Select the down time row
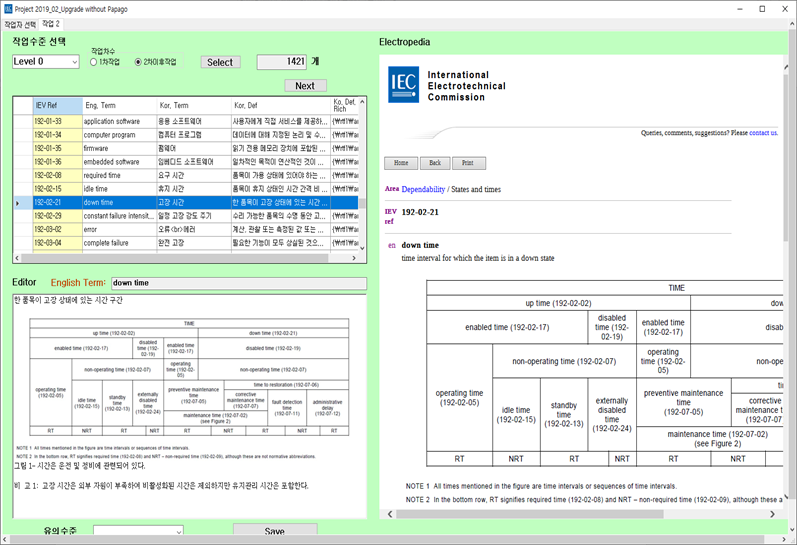This screenshot has width=797, height=545. [x=186, y=202]
